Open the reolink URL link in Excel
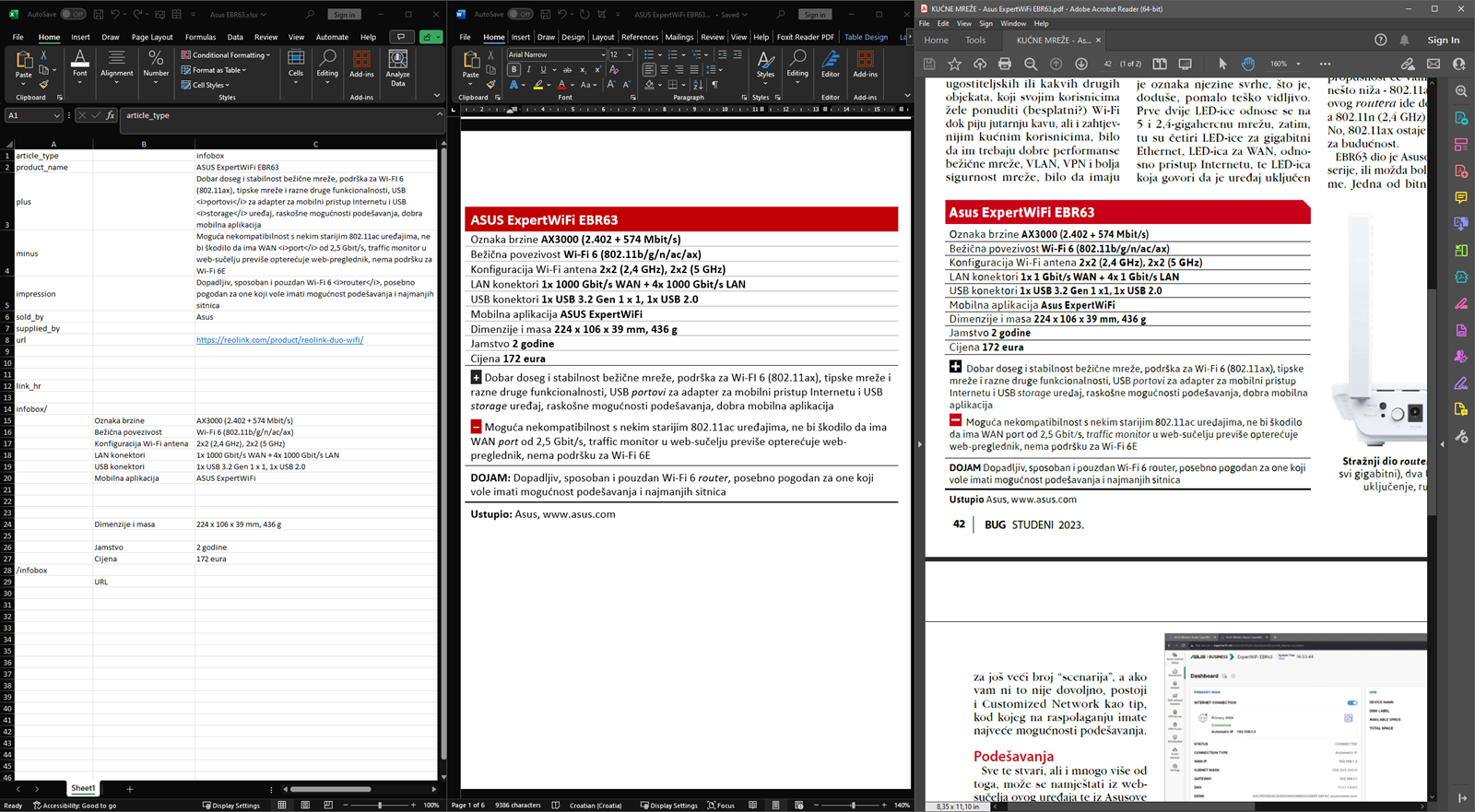 pos(279,340)
